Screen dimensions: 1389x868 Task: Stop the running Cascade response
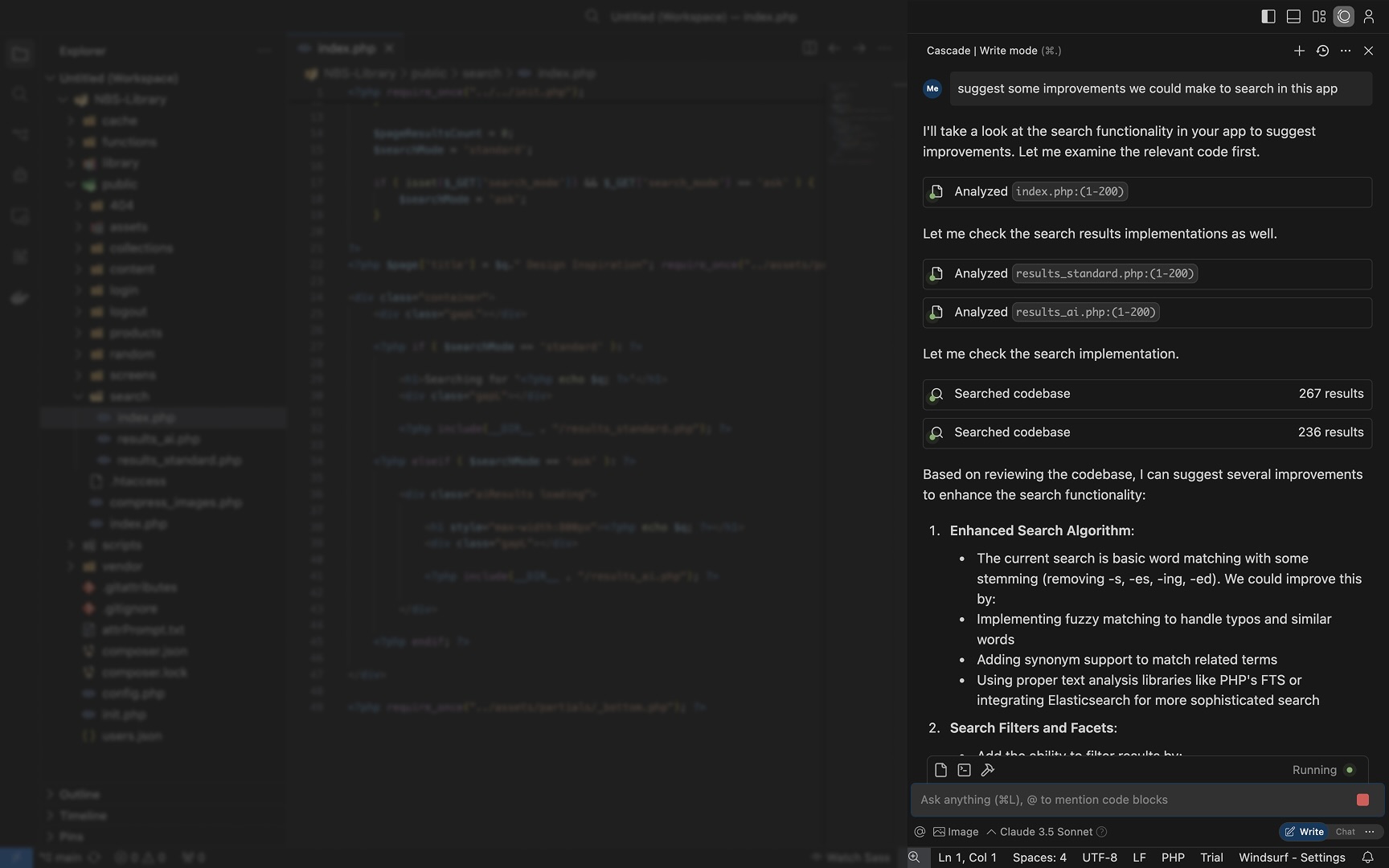pos(1362,800)
